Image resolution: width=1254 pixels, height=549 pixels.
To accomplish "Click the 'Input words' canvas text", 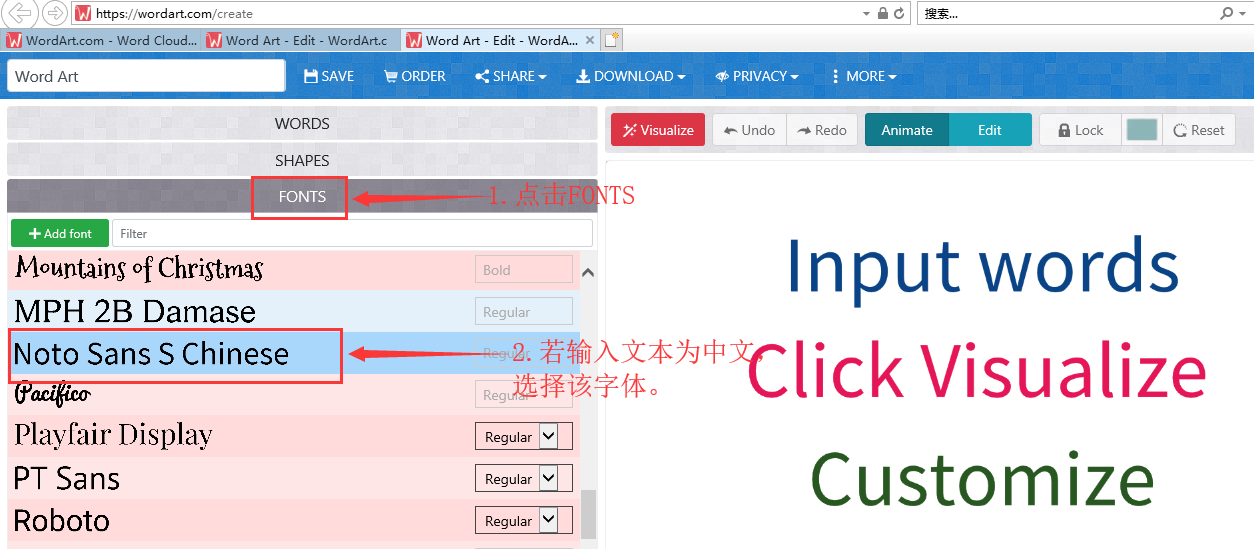I will click(x=982, y=267).
